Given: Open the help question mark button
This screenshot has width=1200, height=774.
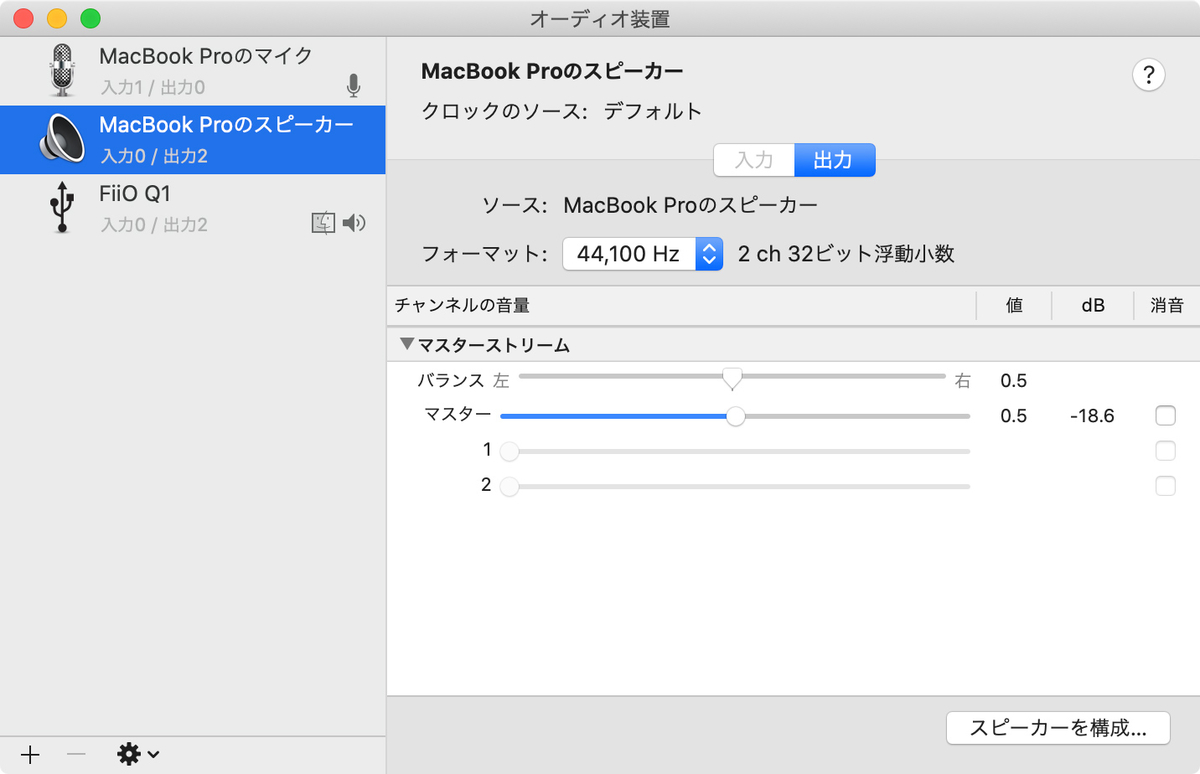Looking at the screenshot, I should 1149,74.
